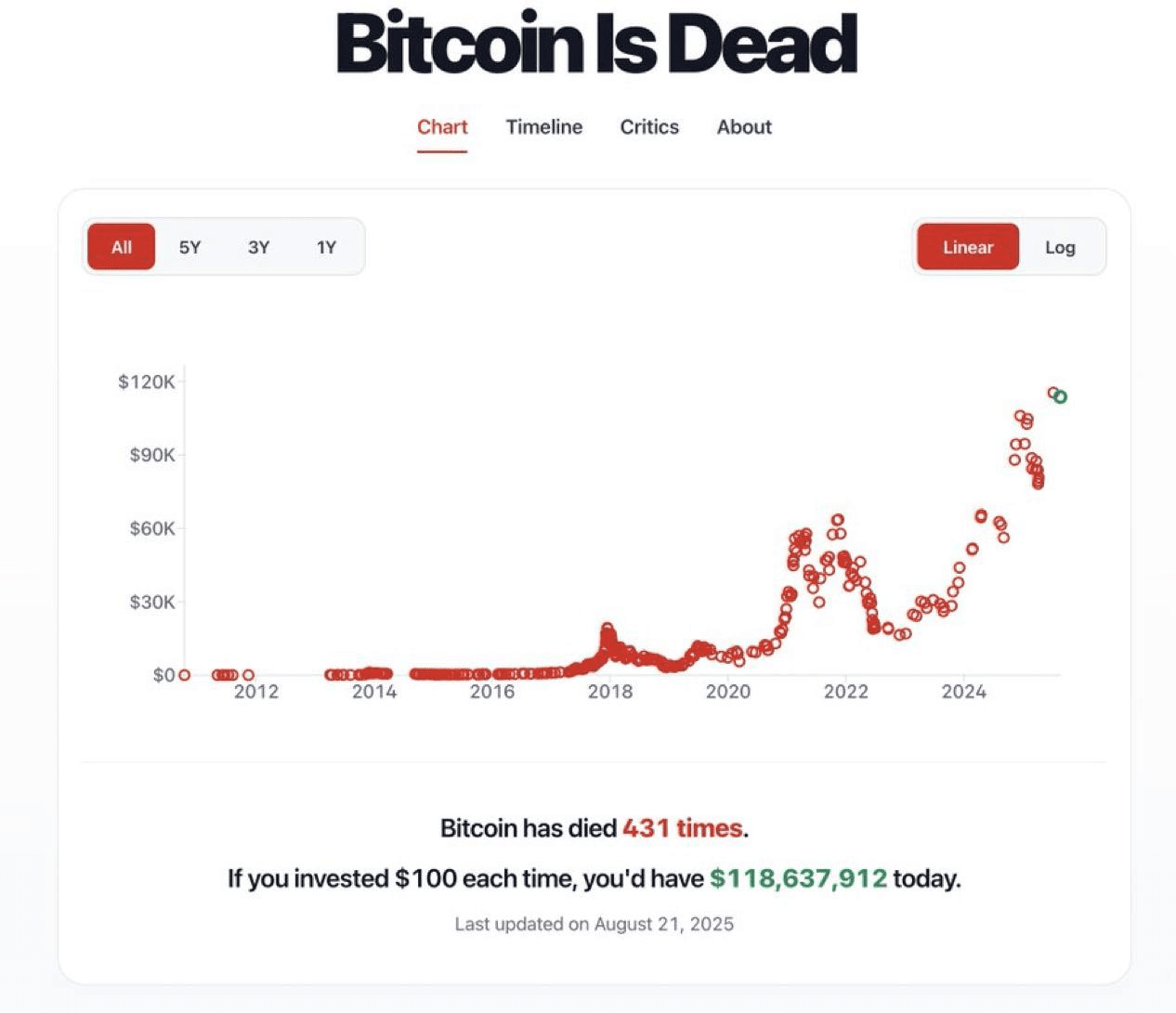This screenshot has height=1013, width=1176.
Task: Show the 5Y time range
Action: click(189, 247)
